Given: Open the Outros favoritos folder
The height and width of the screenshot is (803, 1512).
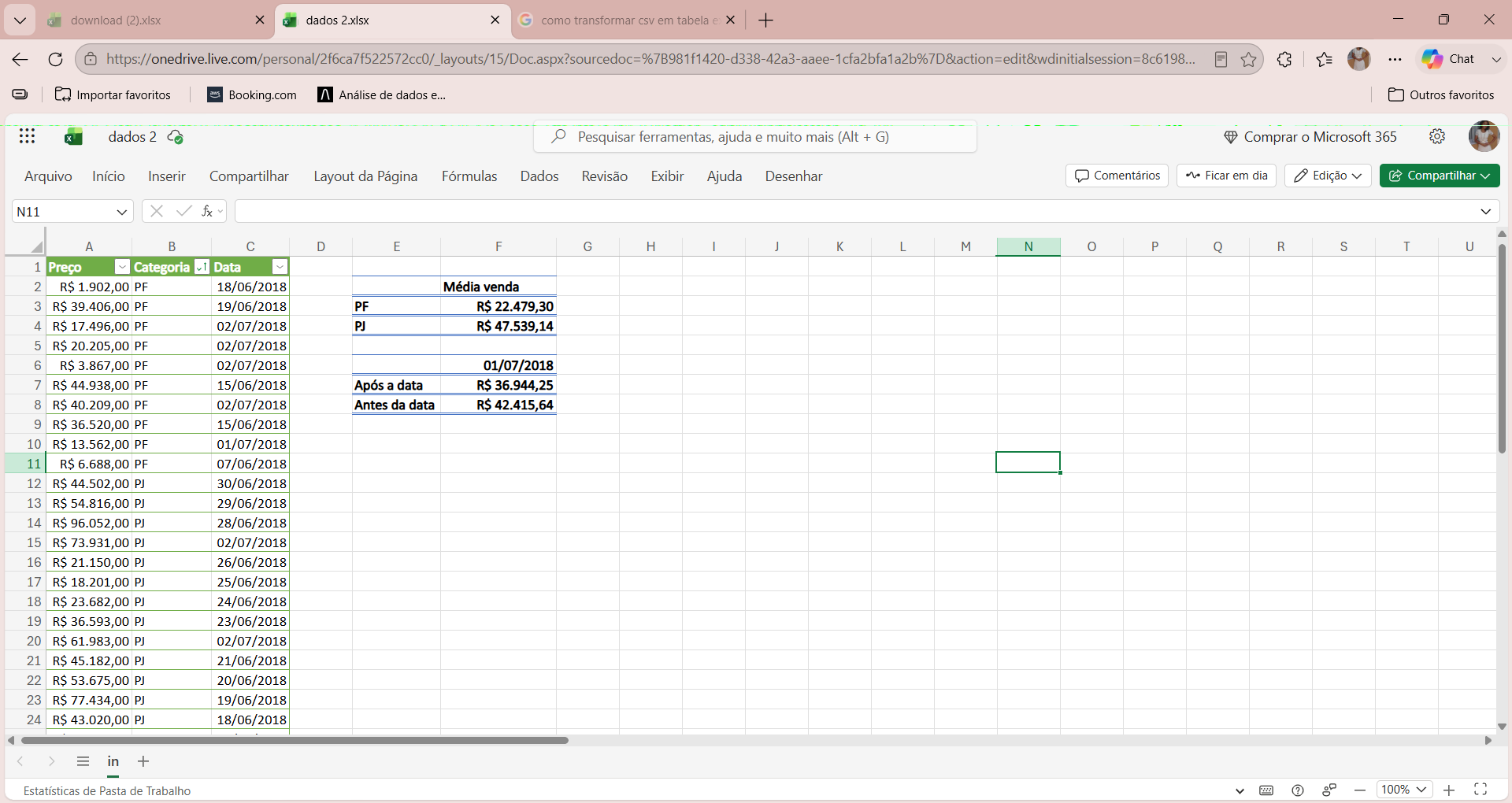Looking at the screenshot, I should [x=1441, y=94].
